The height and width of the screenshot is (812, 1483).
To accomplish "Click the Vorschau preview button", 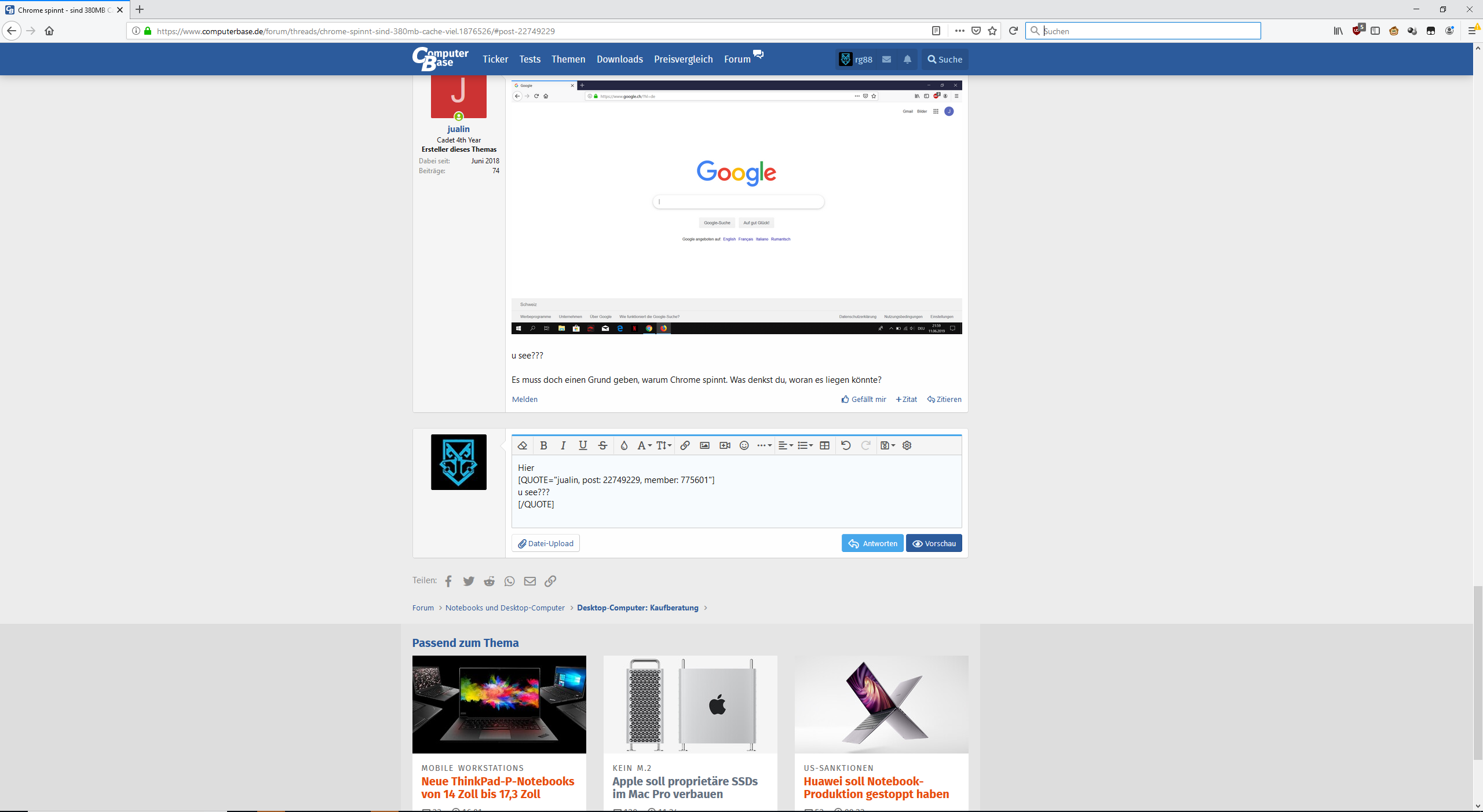I will [x=934, y=543].
